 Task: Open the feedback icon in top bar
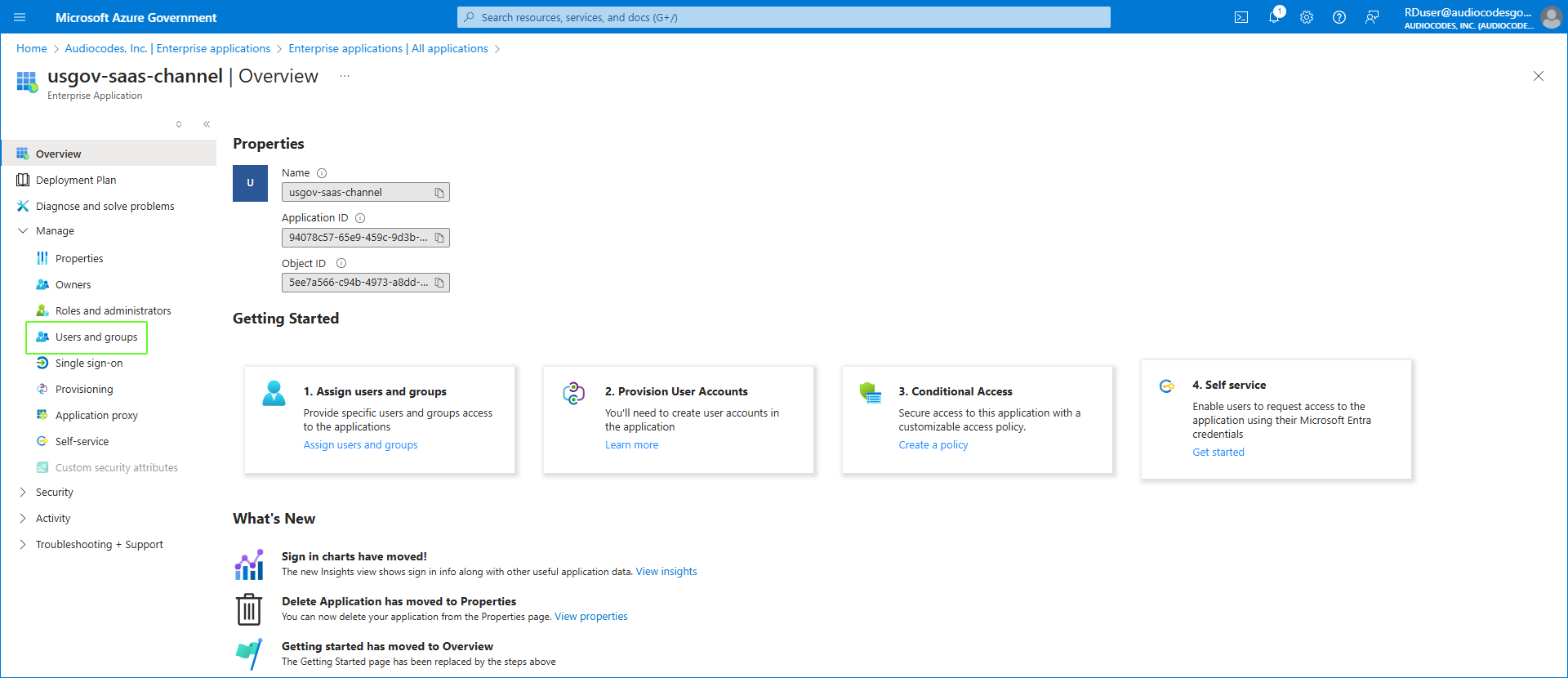[1372, 17]
